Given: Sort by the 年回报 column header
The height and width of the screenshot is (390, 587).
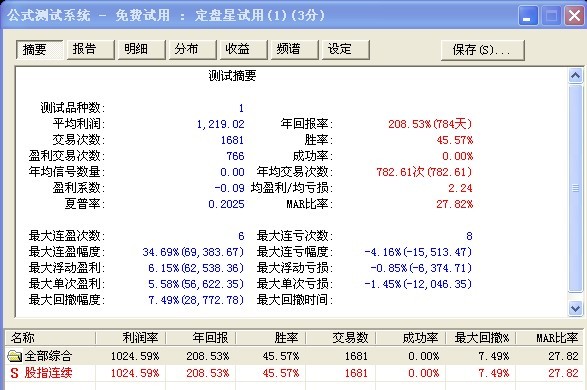Looking at the screenshot, I should [x=201, y=338].
